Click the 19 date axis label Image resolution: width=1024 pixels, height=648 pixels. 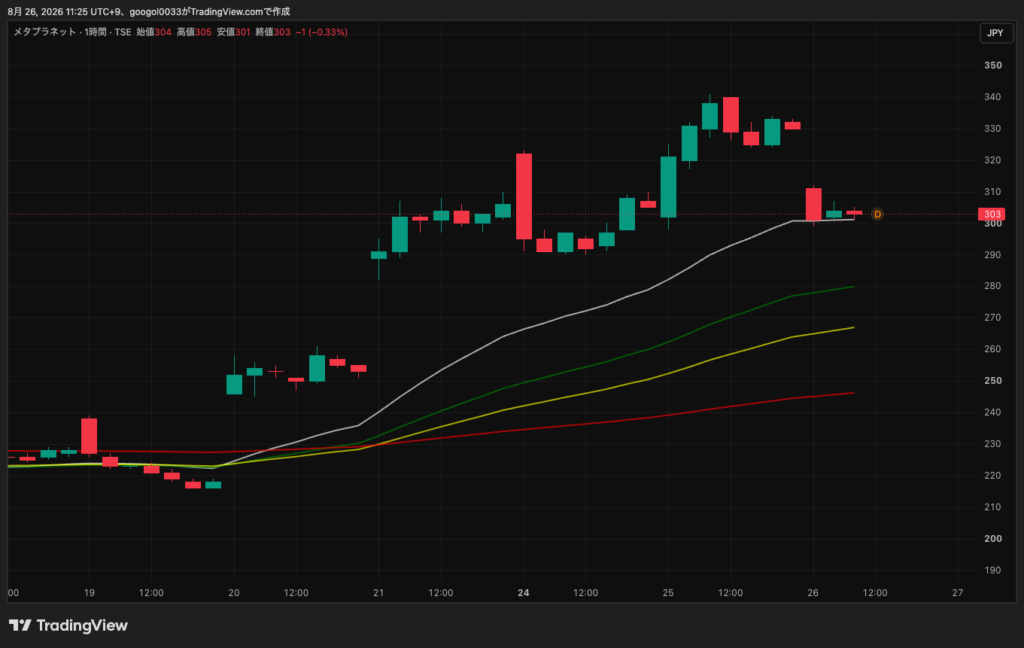coord(89,593)
